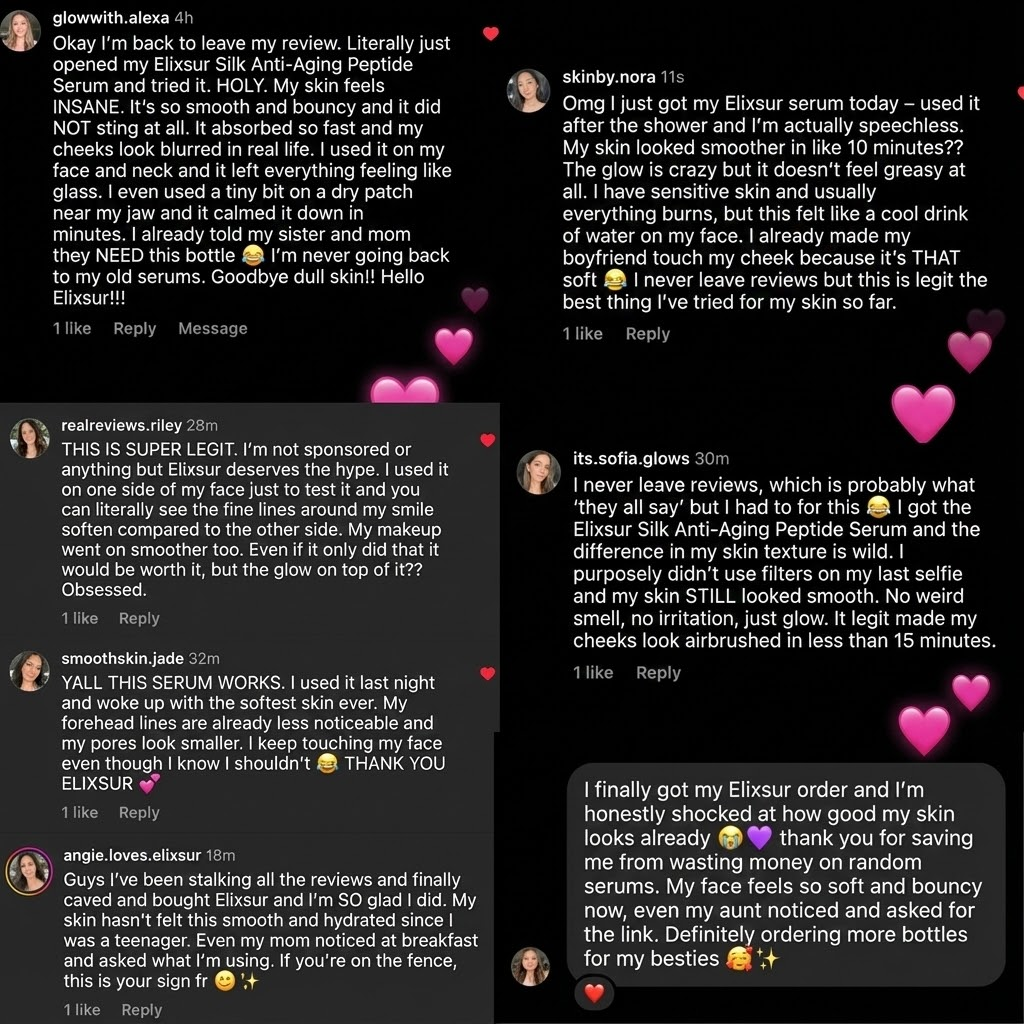Reply to glowwith.alexa's comment
Image resolution: width=1024 pixels, height=1024 pixels.
(134, 328)
